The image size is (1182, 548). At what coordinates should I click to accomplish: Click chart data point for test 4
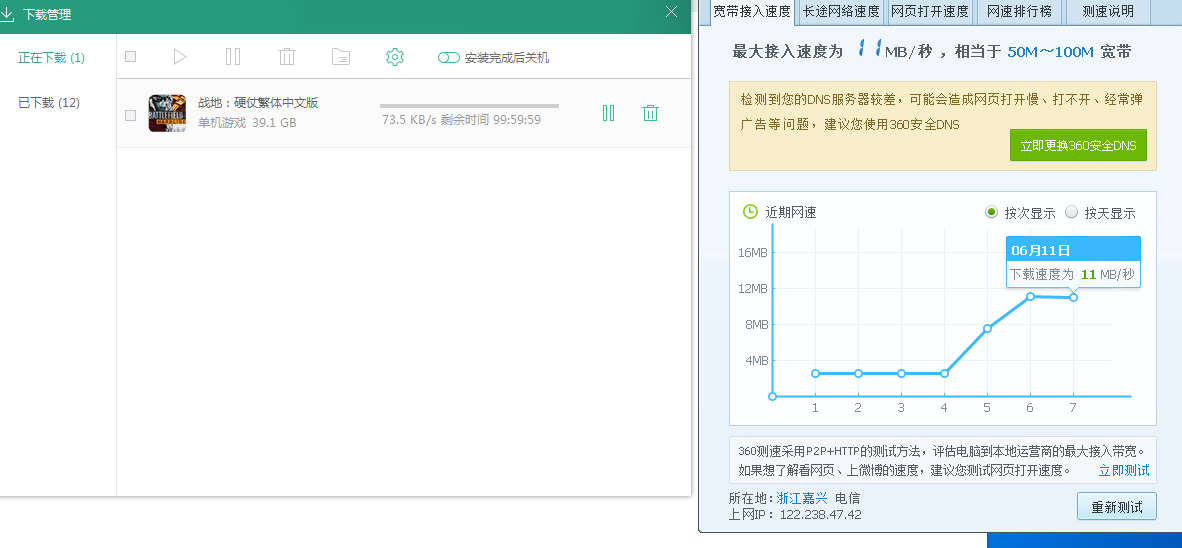click(x=944, y=373)
